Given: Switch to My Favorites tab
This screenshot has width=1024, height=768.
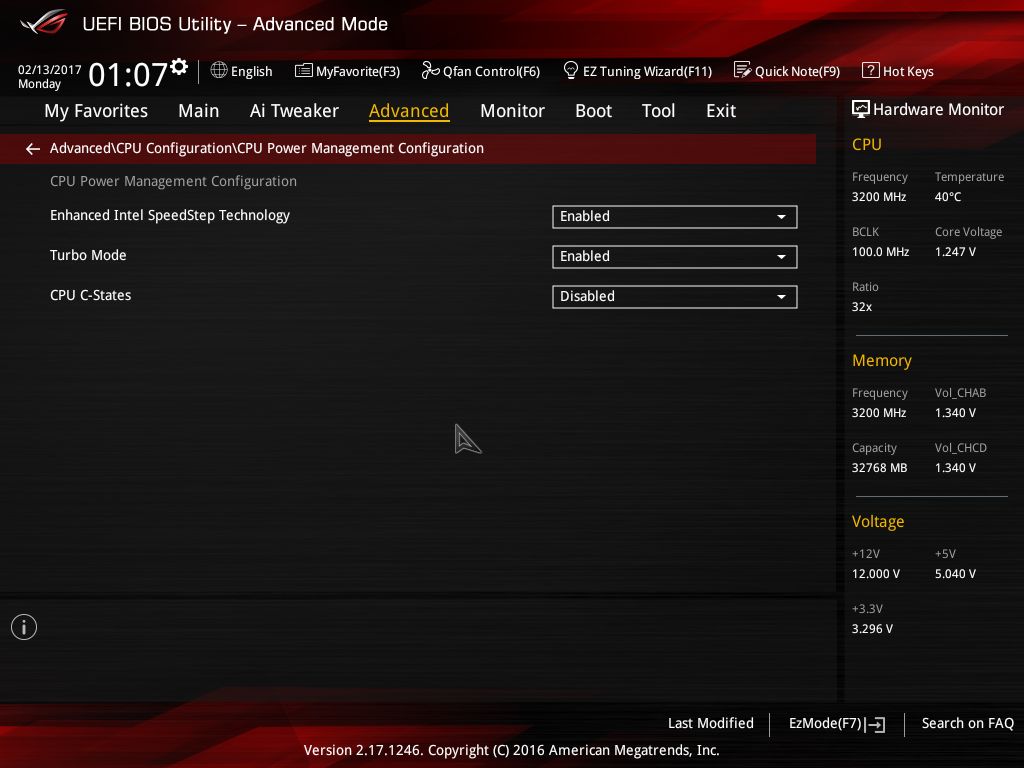Looking at the screenshot, I should click(96, 111).
